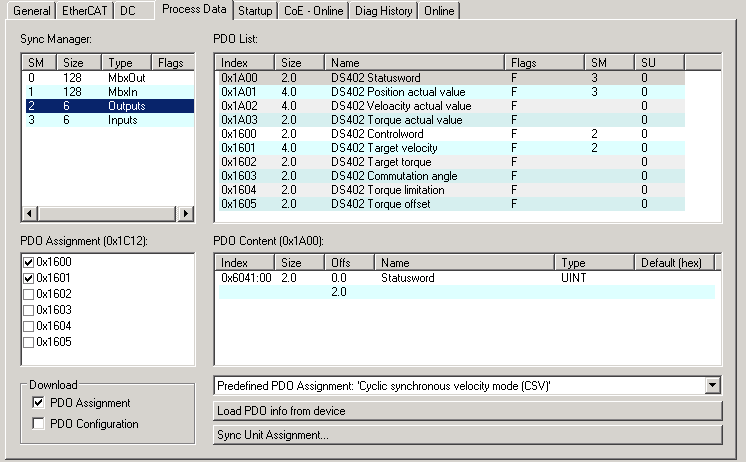This screenshot has height=462, width=746.
Task: Enable the 0x1605 PDO assignment
Action: [x=29, y=342]
